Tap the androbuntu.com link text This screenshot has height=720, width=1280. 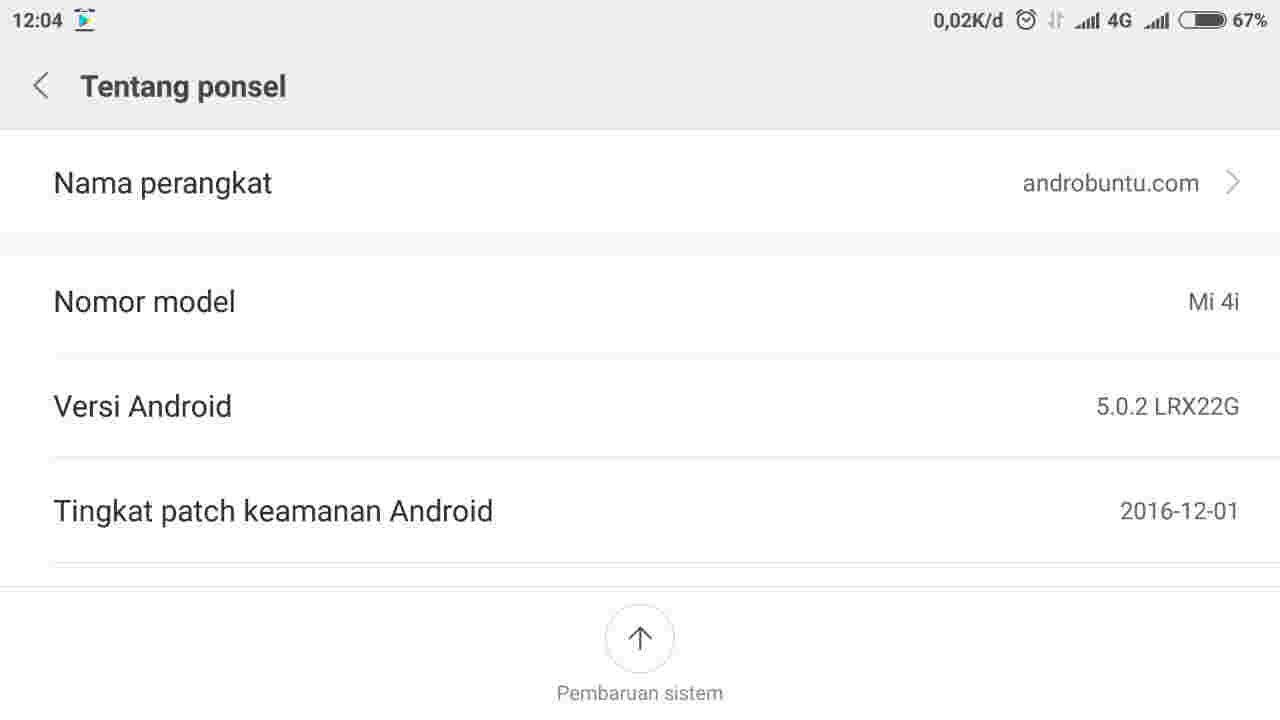point(1110,183)
